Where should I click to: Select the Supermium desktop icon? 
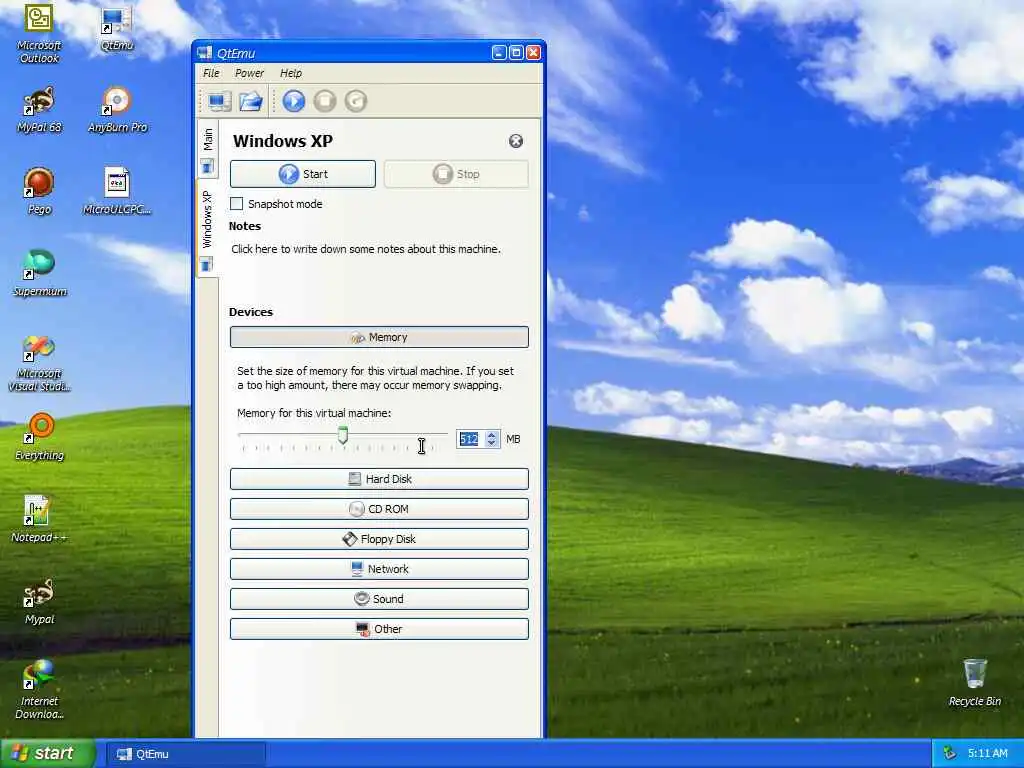(x=39, y=274)
